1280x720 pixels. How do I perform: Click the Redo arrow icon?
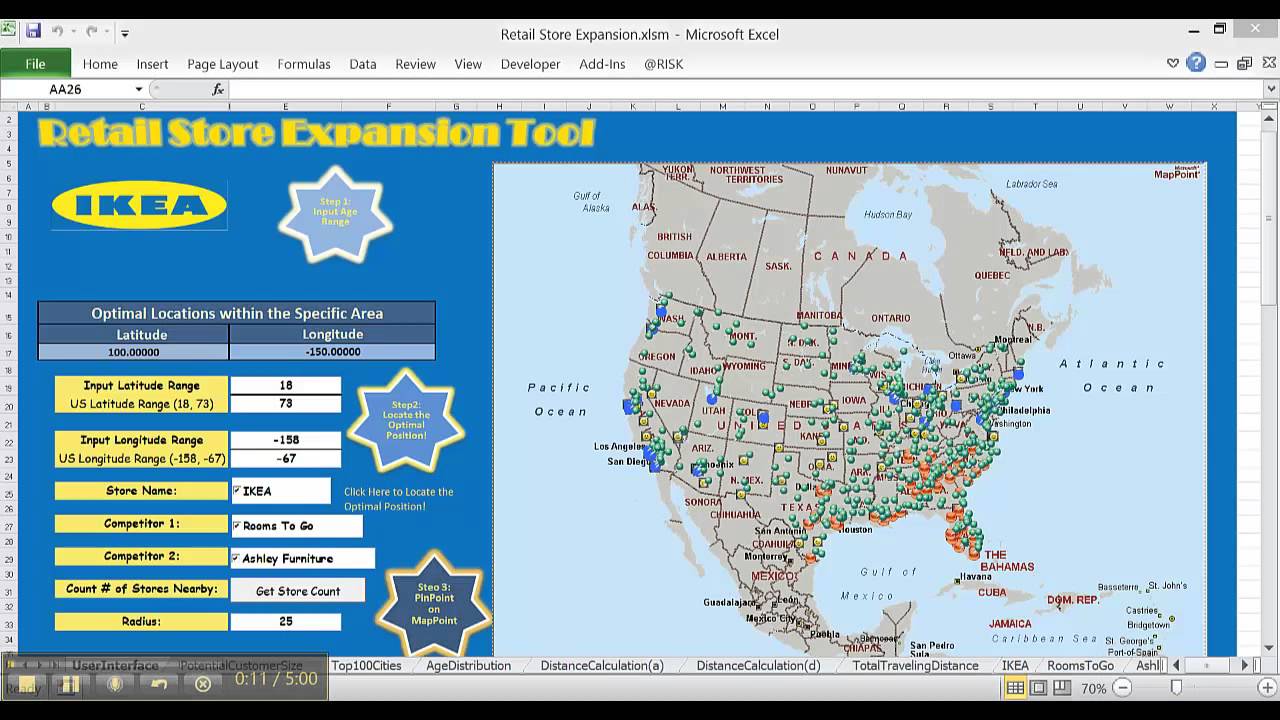point(91,32)
